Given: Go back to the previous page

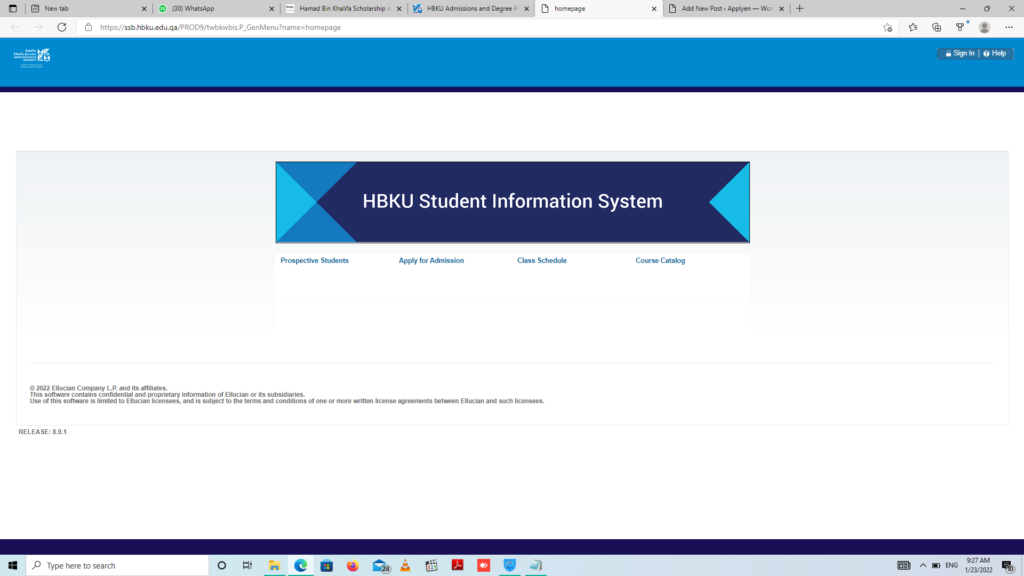Looking at the screenshot, I should point(15,27).
